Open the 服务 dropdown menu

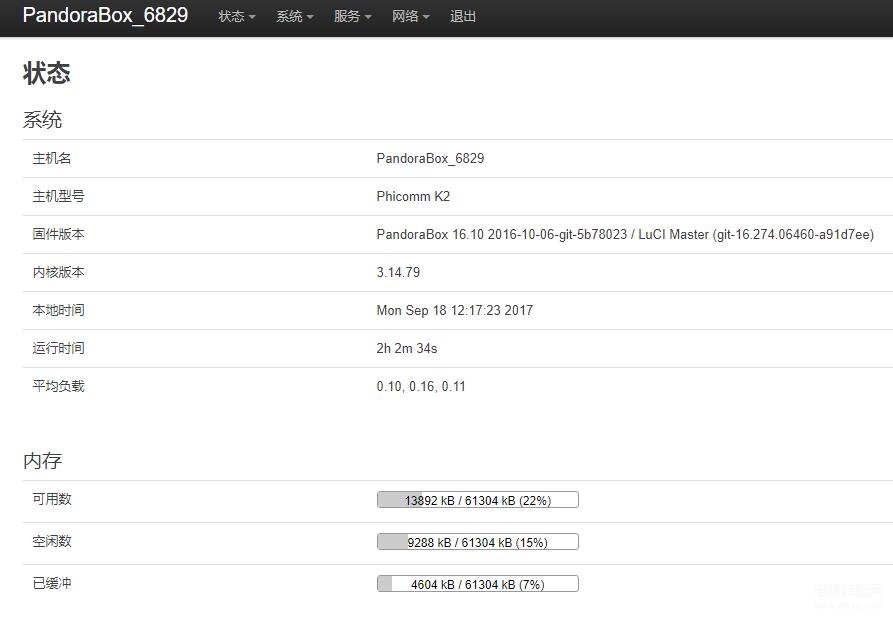[353, 17]
